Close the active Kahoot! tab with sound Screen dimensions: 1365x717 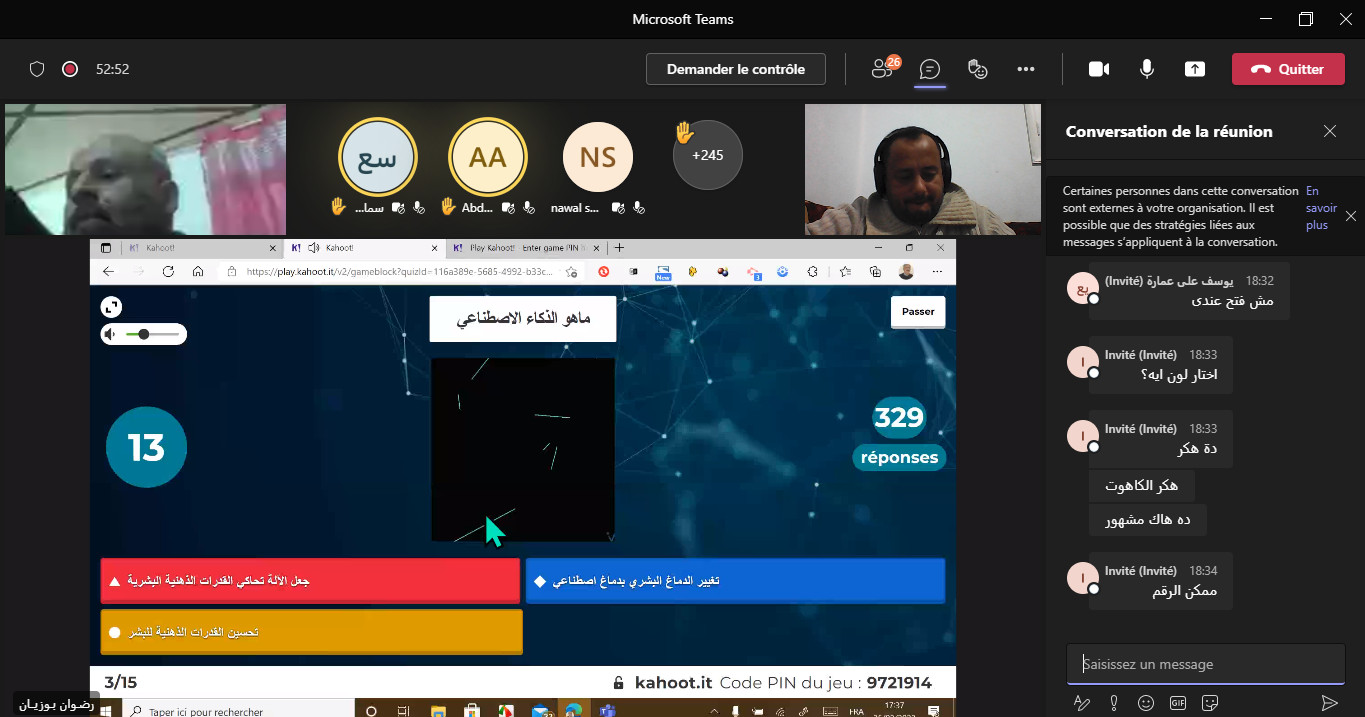(x=433, y=247)
